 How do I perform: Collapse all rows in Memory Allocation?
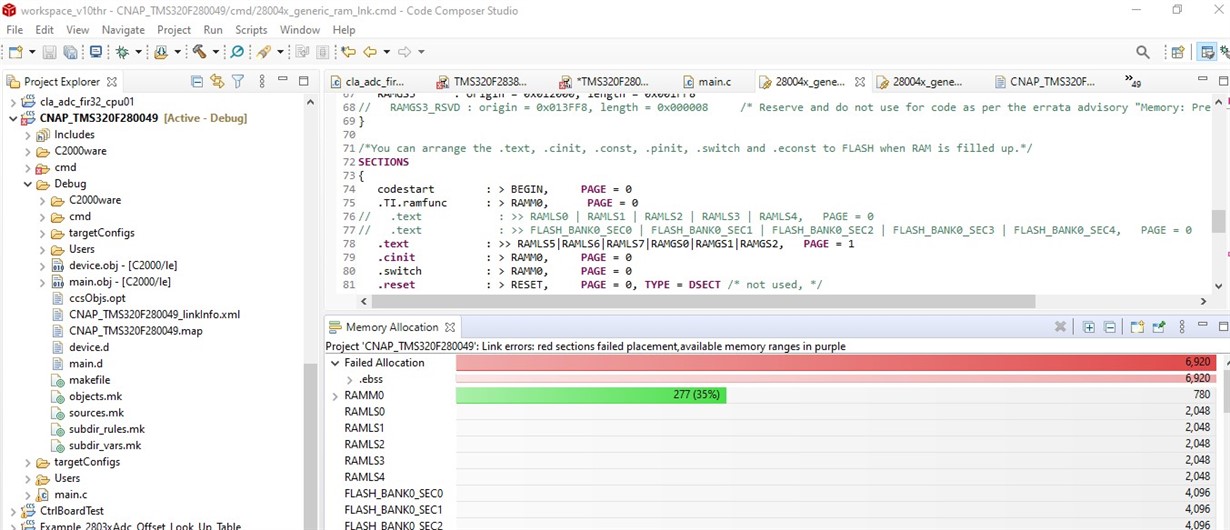pyautogui.click(x=1109, y=327)
